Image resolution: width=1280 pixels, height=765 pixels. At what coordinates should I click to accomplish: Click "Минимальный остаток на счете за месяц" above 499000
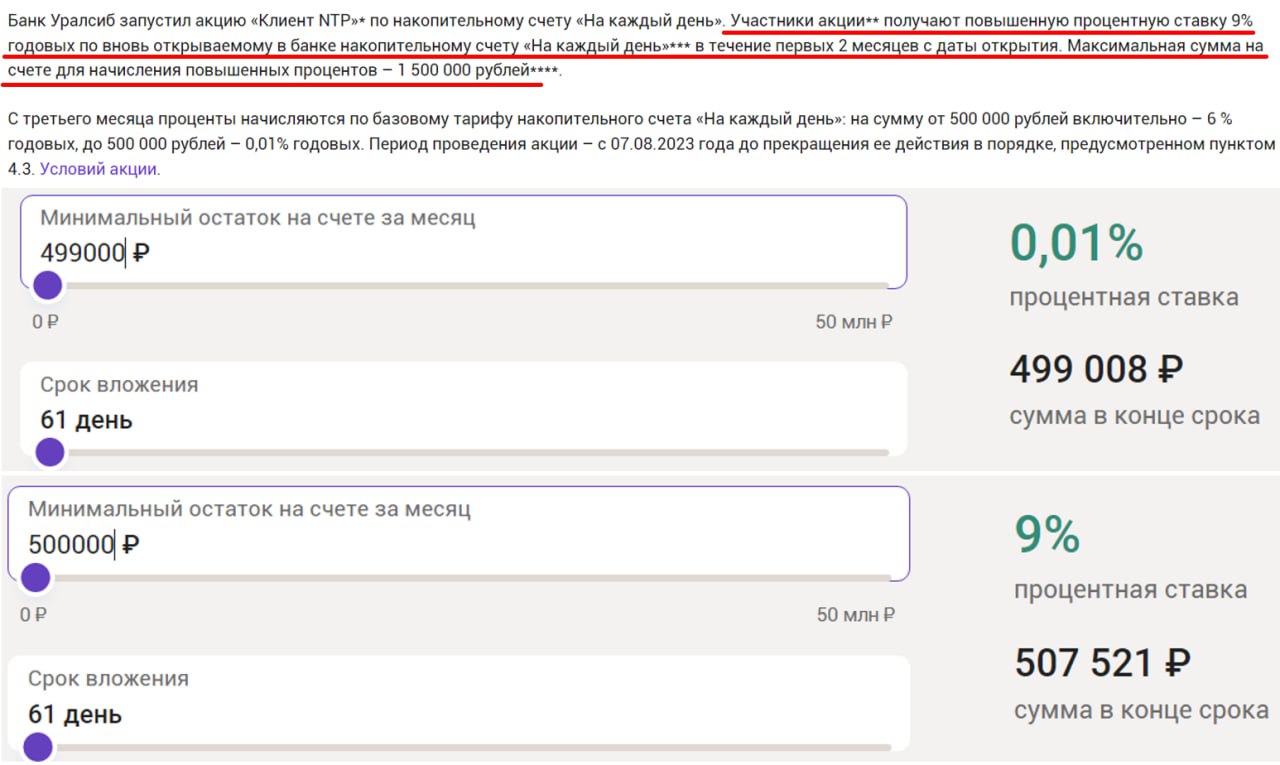(x=258, y=217)
